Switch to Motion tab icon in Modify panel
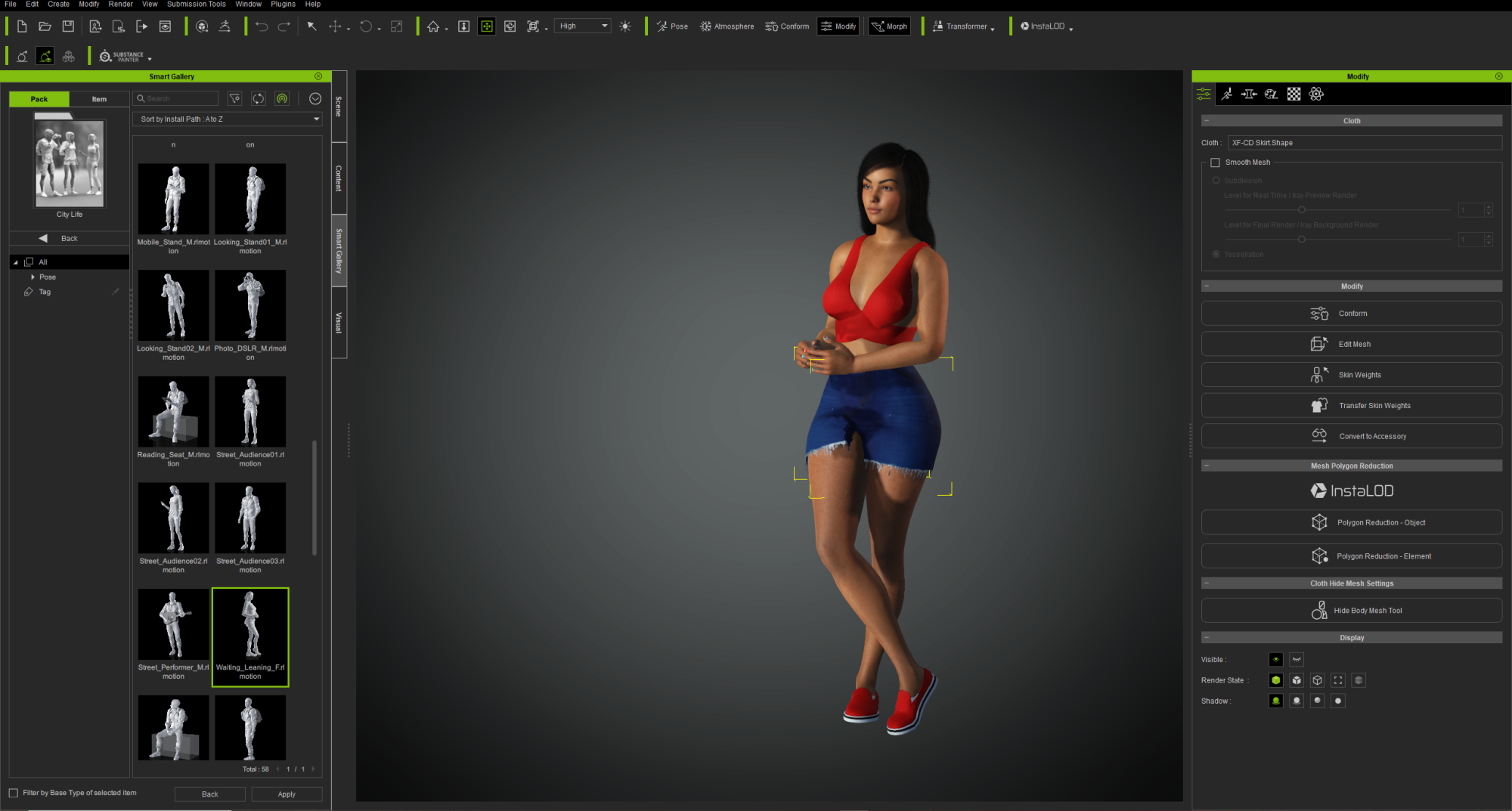Screen dimensions: 1512x811 [x=1226, y=94]
